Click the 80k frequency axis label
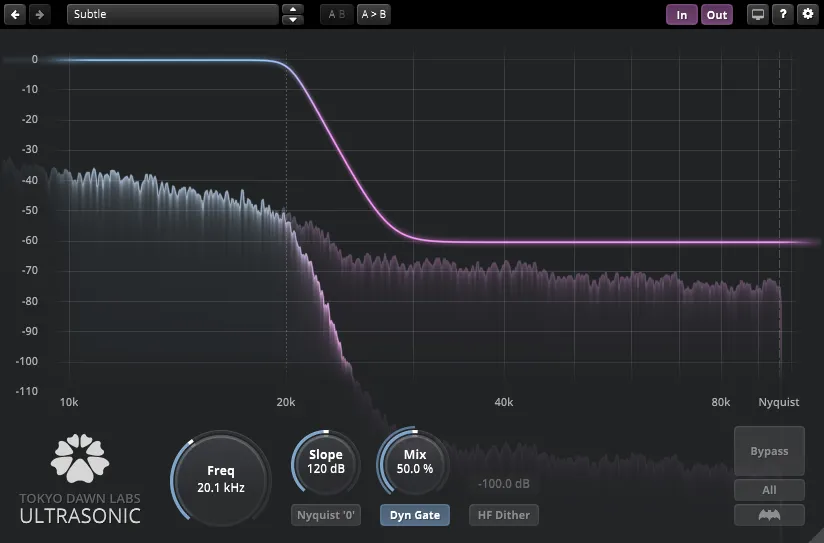This screenshot has width=824, height=543. click(720, 402)
